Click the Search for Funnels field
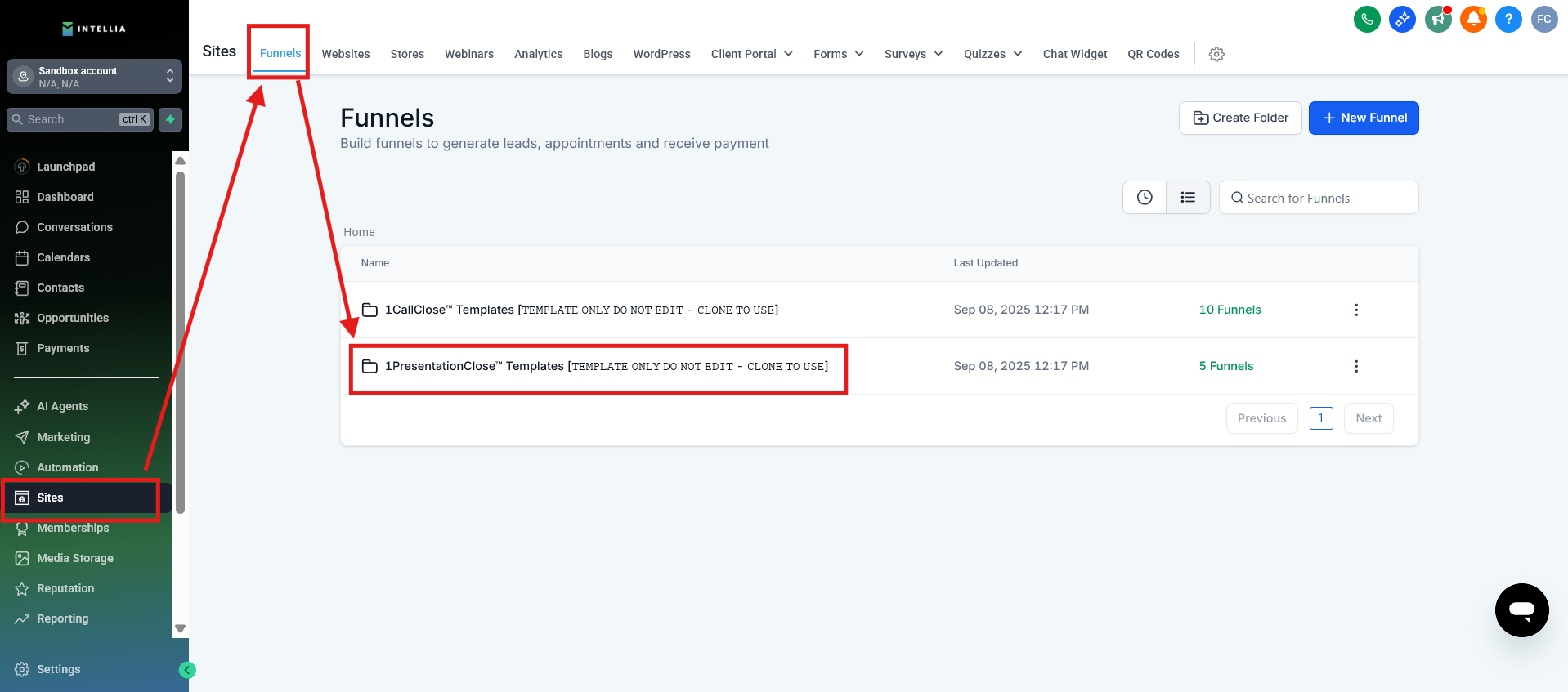The height and width of the screenshot is (692, 1568). tap(1319, 198)
